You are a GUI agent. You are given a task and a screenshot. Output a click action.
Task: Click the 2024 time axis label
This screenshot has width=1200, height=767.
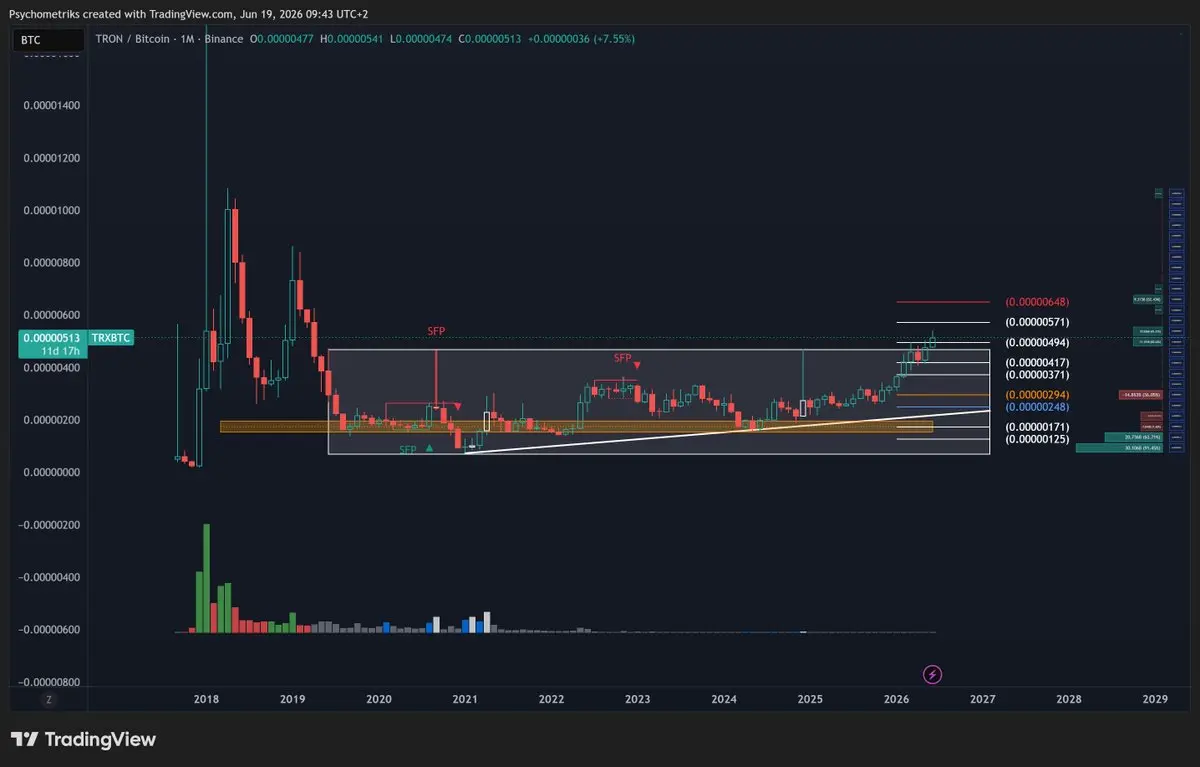click(724, 700)
